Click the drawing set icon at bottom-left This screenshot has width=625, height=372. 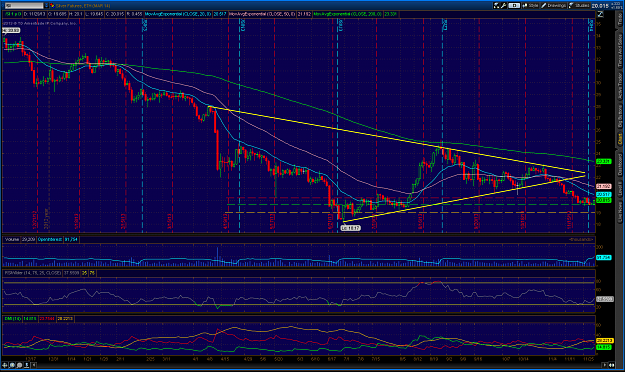tap(27, 365)
